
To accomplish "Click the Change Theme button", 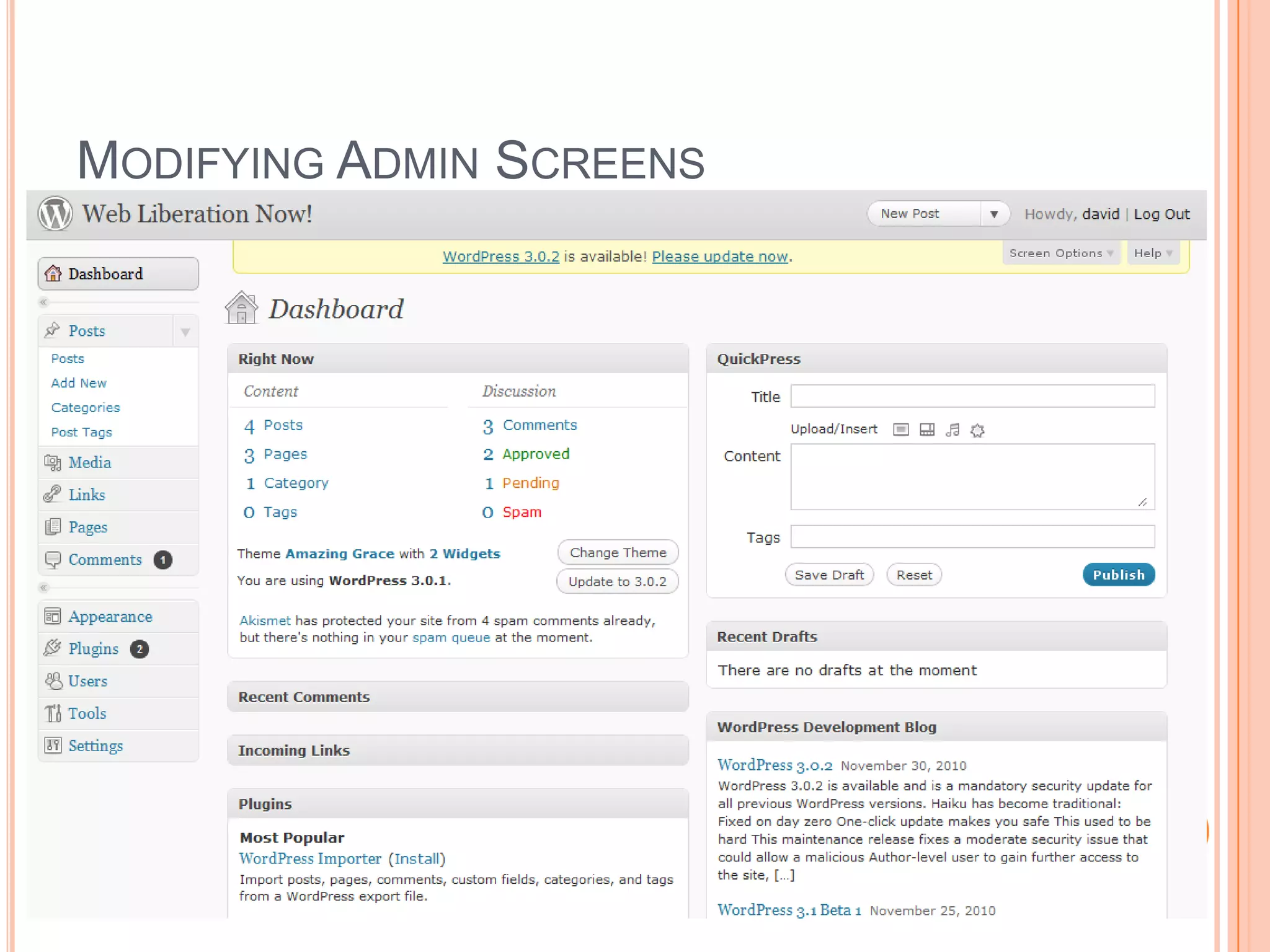I will click(x=618, y=552).
